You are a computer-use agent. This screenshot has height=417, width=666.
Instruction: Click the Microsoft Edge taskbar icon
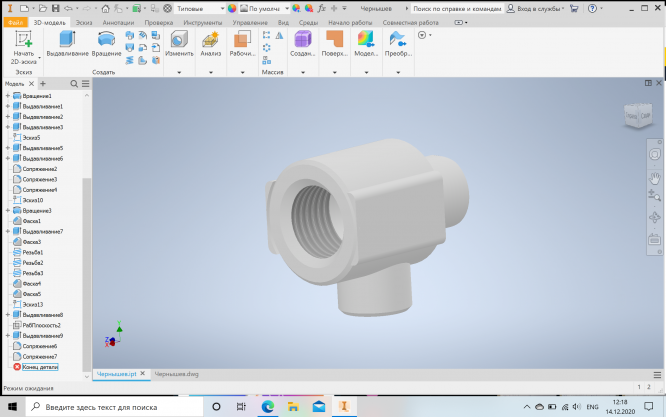click(x=267, y=407)
